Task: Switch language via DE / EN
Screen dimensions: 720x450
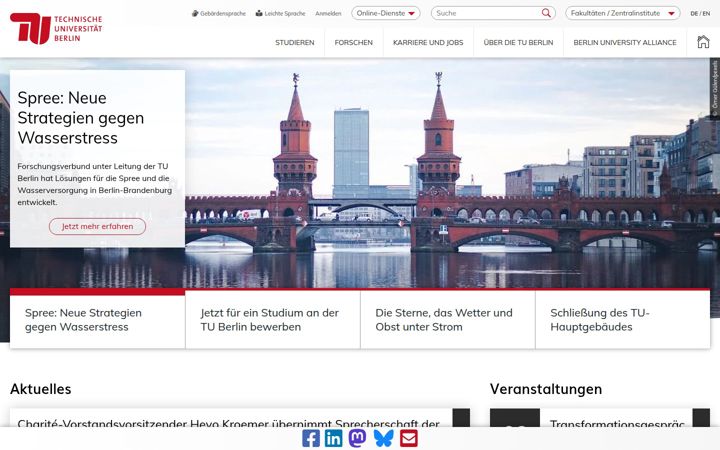Action: 700,13
